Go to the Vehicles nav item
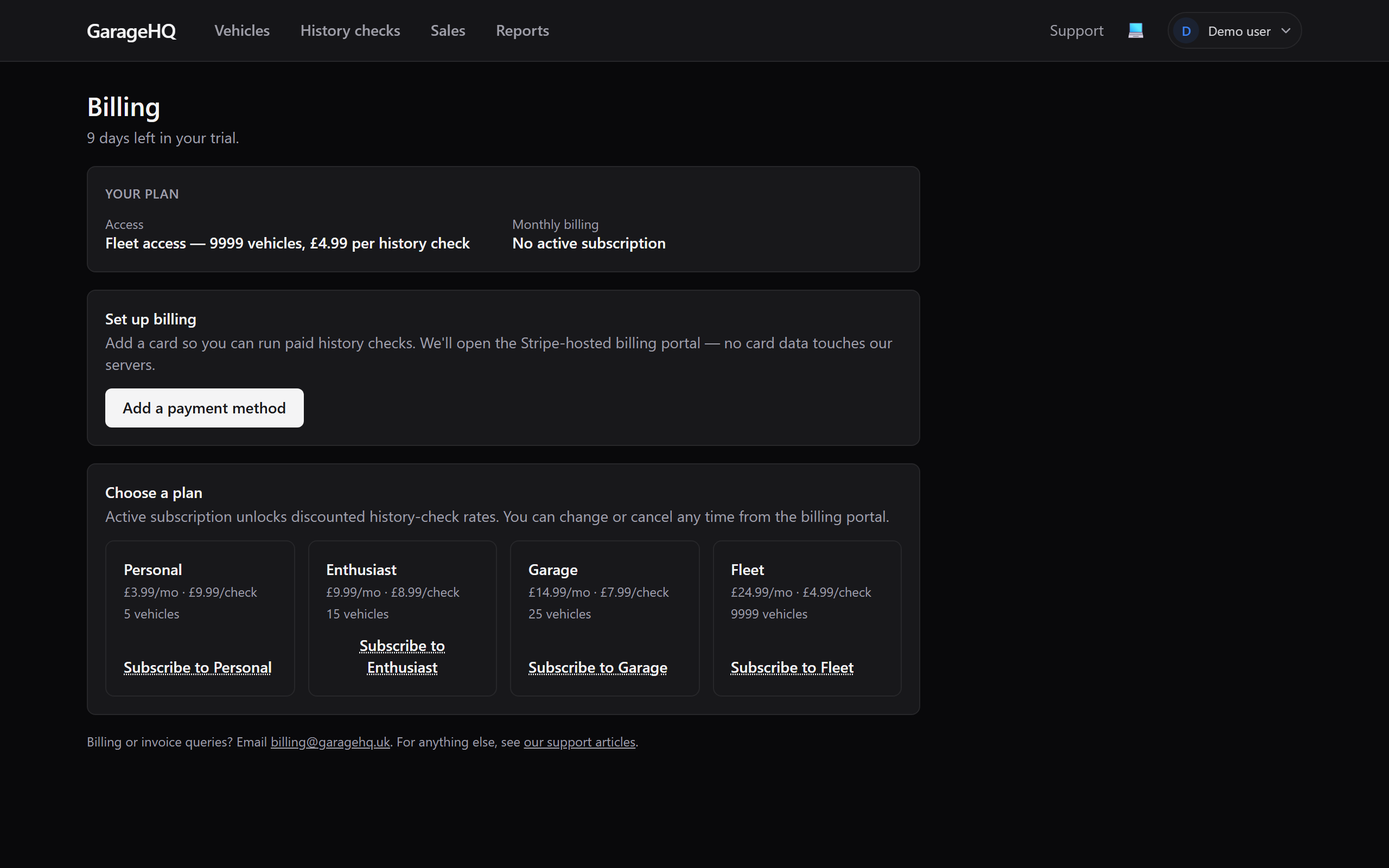Screen dimensions: 1389x868 click(x=241, y=30)
